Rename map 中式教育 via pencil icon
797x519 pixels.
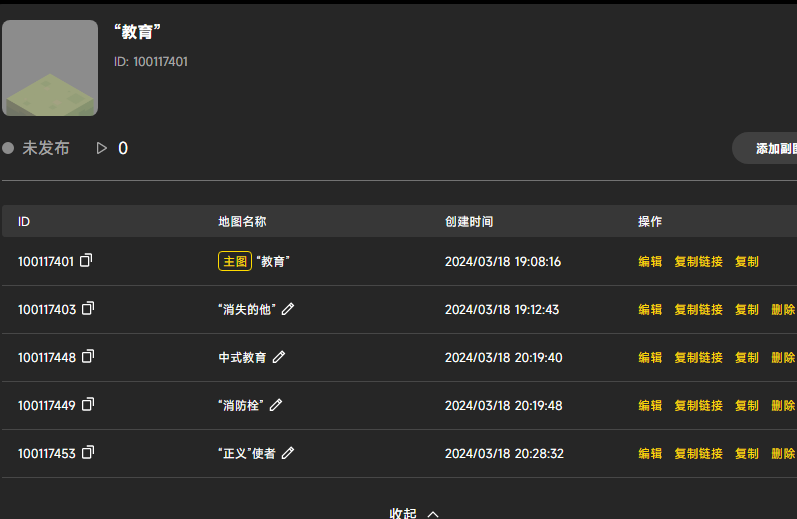pyautogui.click(x=279, y=357)
